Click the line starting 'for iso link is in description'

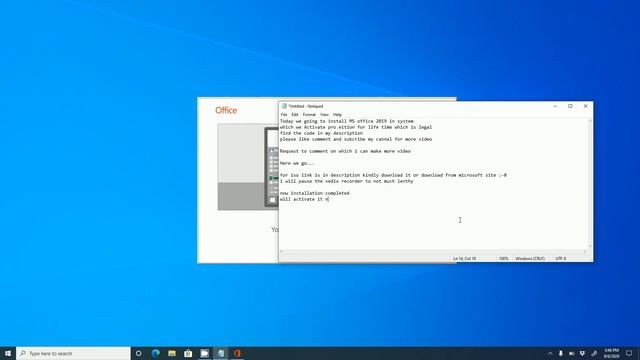coord(393,175)
